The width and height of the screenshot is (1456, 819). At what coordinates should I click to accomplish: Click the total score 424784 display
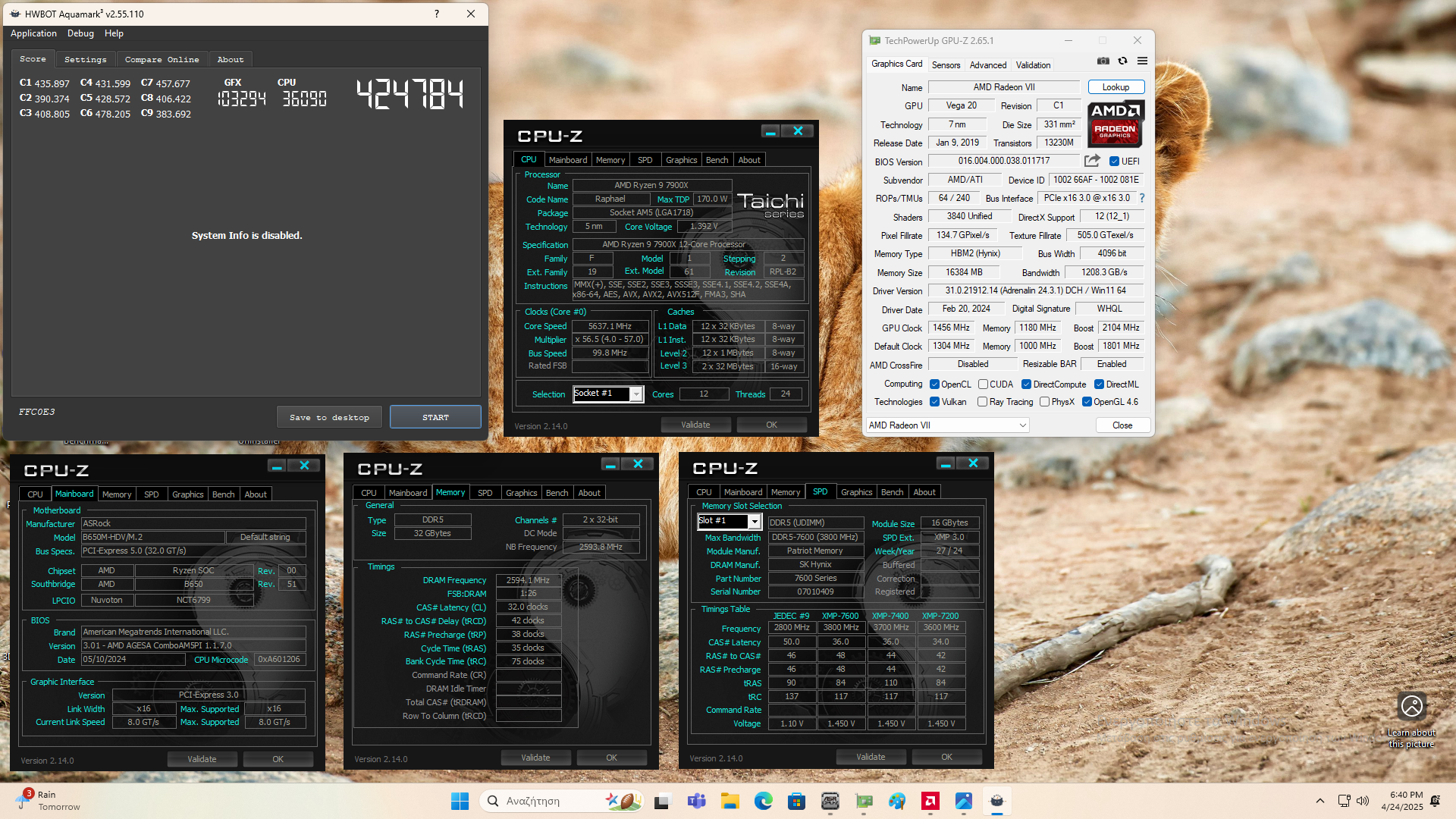pyautogui.click(x=409, y=94)
